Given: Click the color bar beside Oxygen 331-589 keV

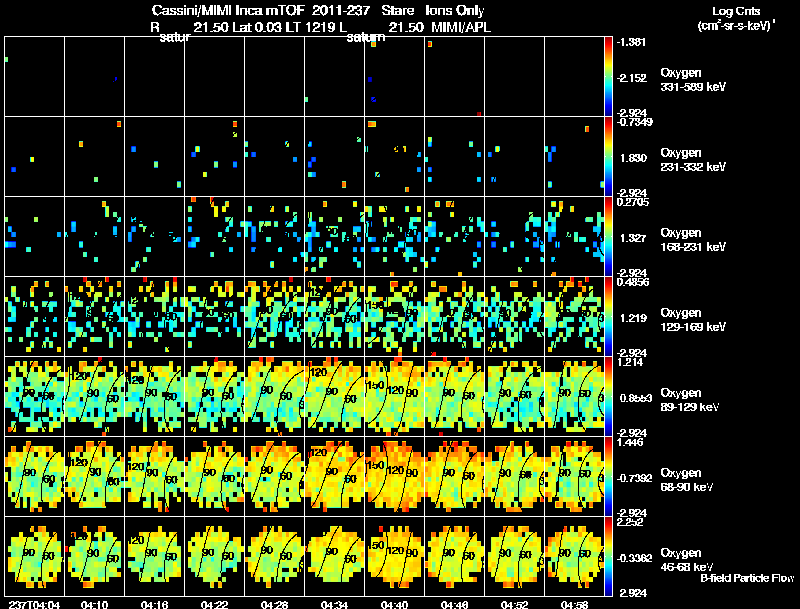Looking at the screenshot, I should (x=608, y=77).
